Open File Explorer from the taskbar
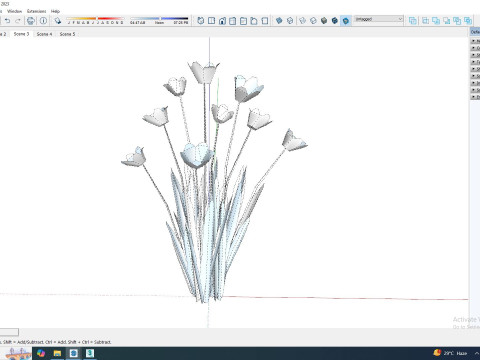 pos(57,353)
